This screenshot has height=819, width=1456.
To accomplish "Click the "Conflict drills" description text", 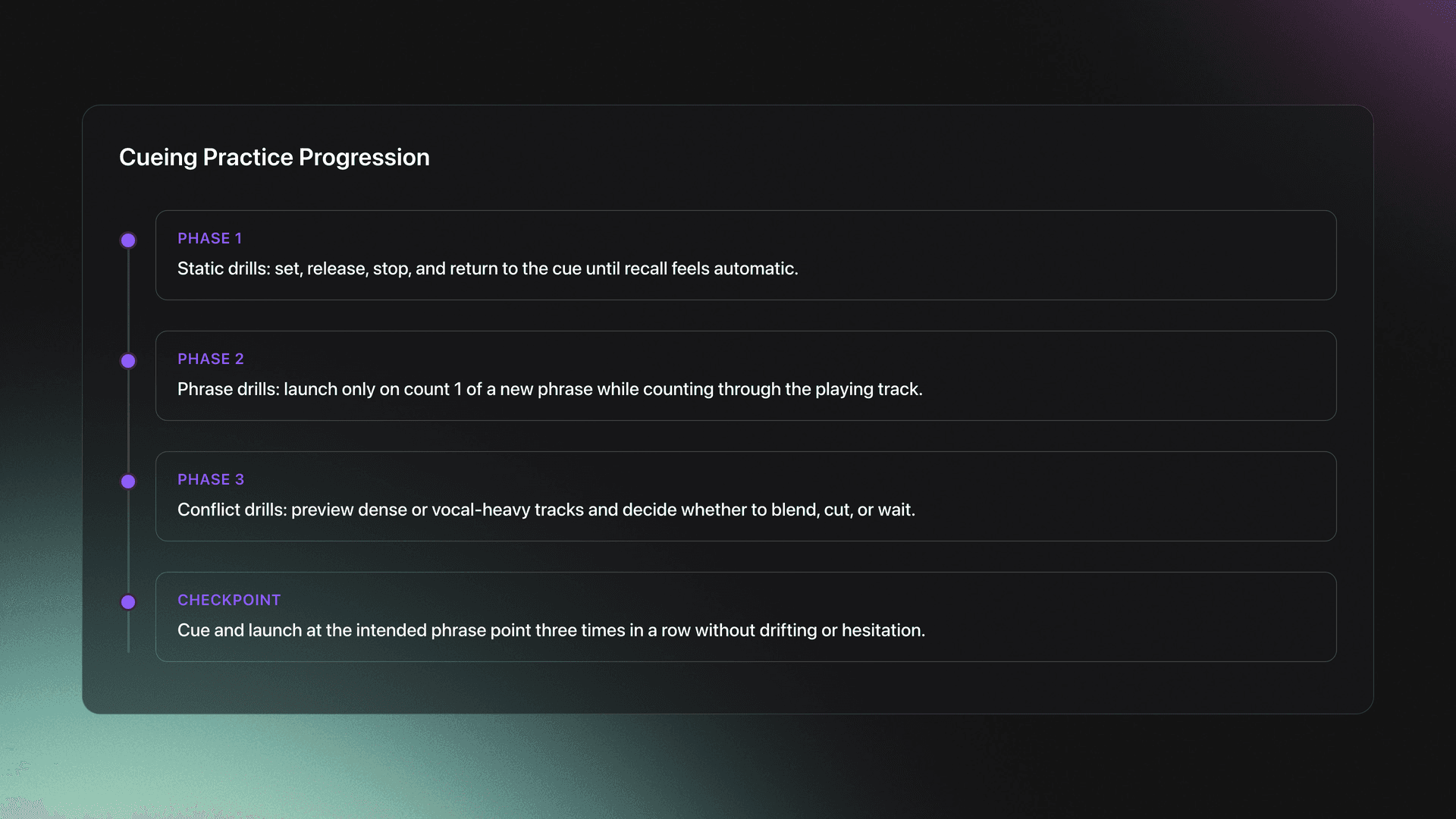I will click(x=546, y=510).
